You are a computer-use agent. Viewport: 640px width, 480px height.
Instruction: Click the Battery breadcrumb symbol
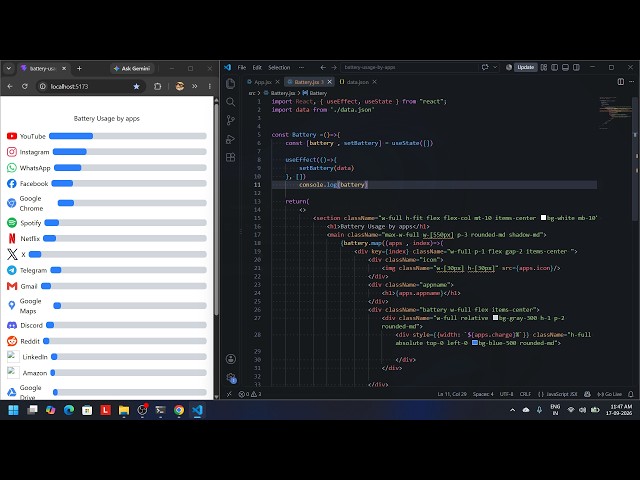(x=314, y=93)
